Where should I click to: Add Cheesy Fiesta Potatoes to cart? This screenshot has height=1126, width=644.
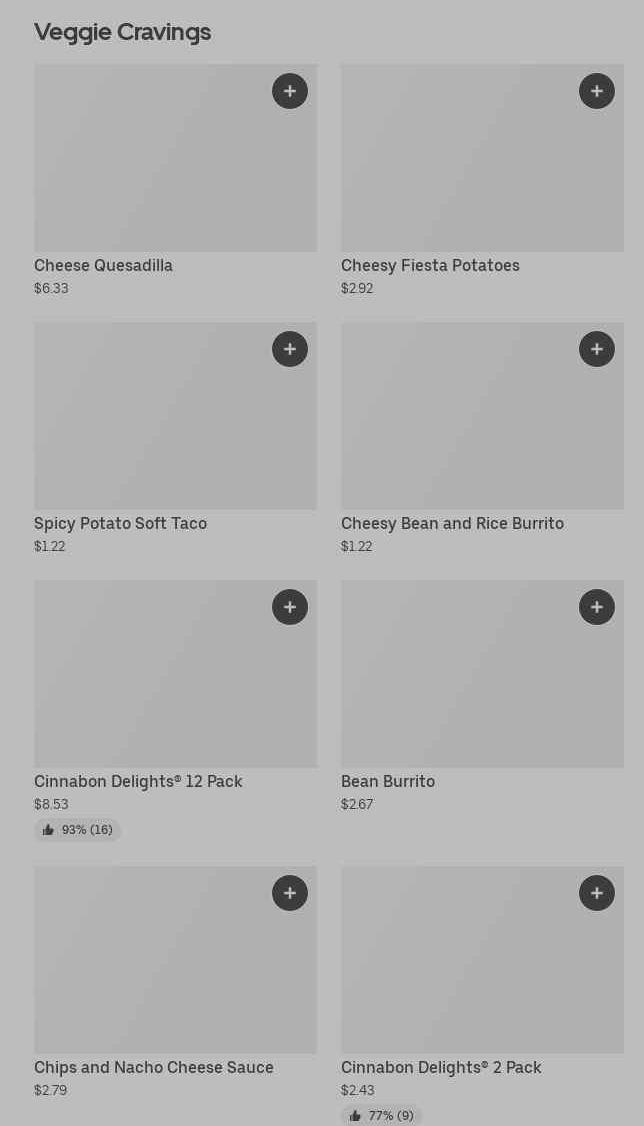[x=597, y=91]
